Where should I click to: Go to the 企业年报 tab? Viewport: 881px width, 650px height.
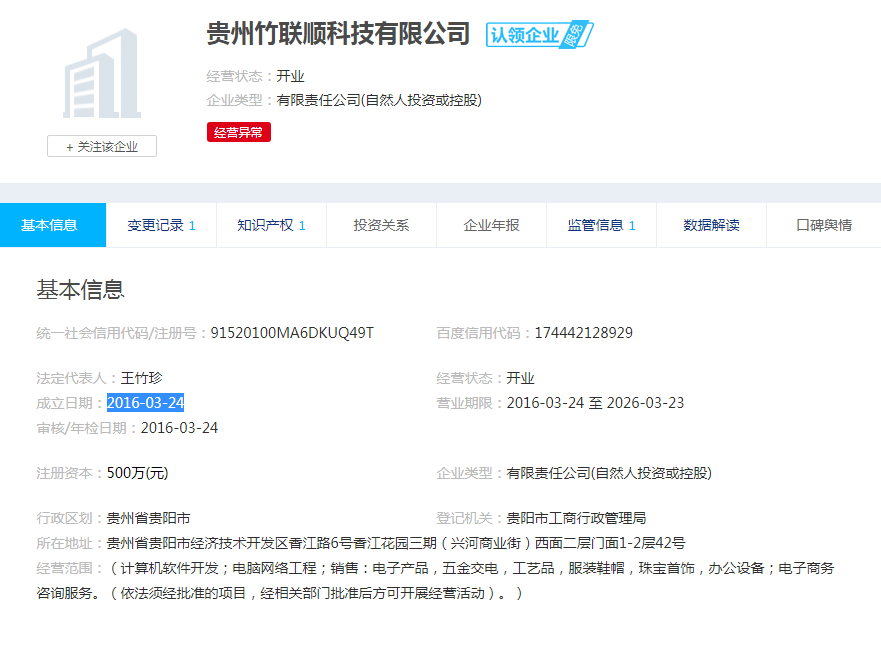(491, 225)
